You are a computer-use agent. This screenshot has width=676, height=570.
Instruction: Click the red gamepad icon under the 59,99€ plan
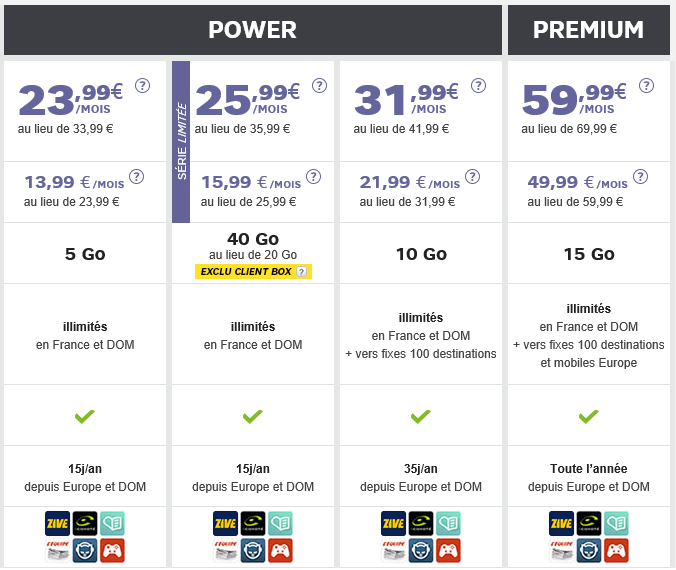[x=616, y=549]
